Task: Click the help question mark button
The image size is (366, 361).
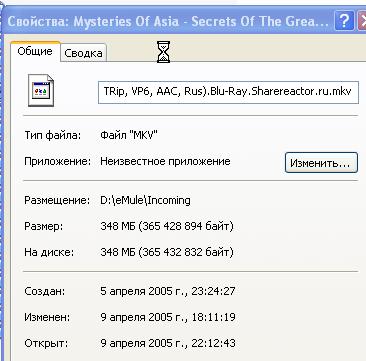Action: (x=344, y=22)
